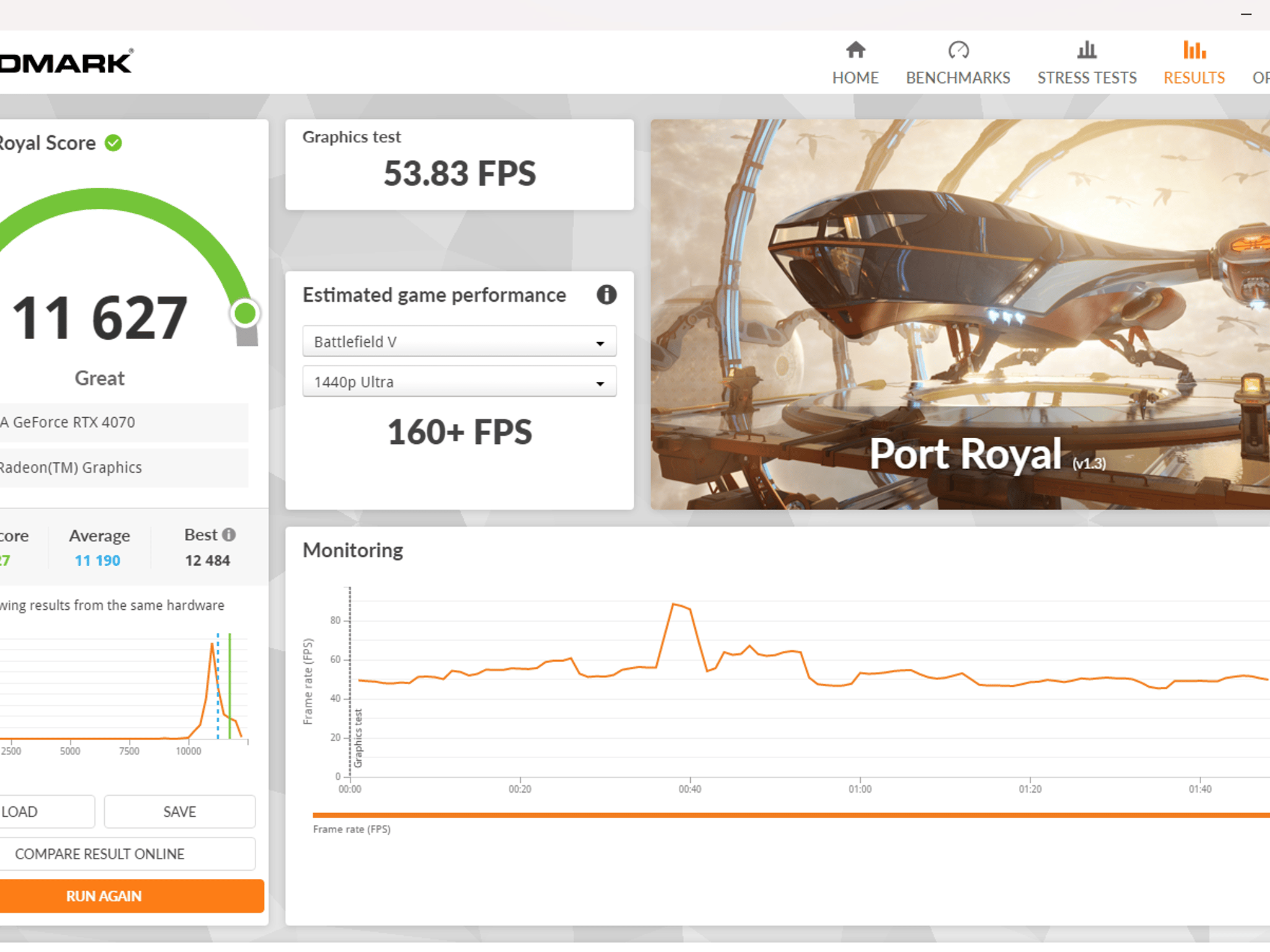Click the green score gauge knob

click(245, 313)
